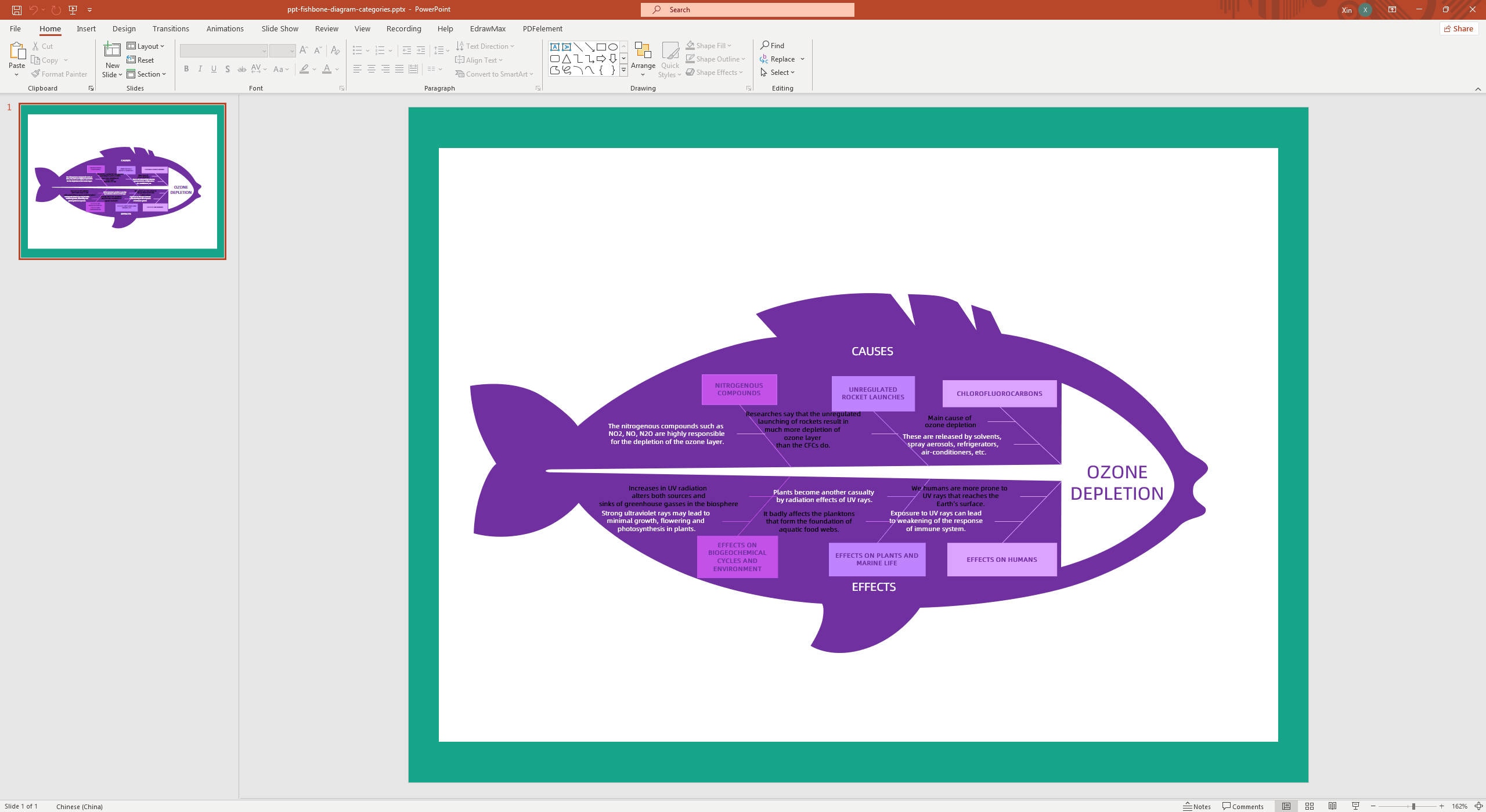Toggle italic formatting
1486x812 pixels.
tap(200, 69)
